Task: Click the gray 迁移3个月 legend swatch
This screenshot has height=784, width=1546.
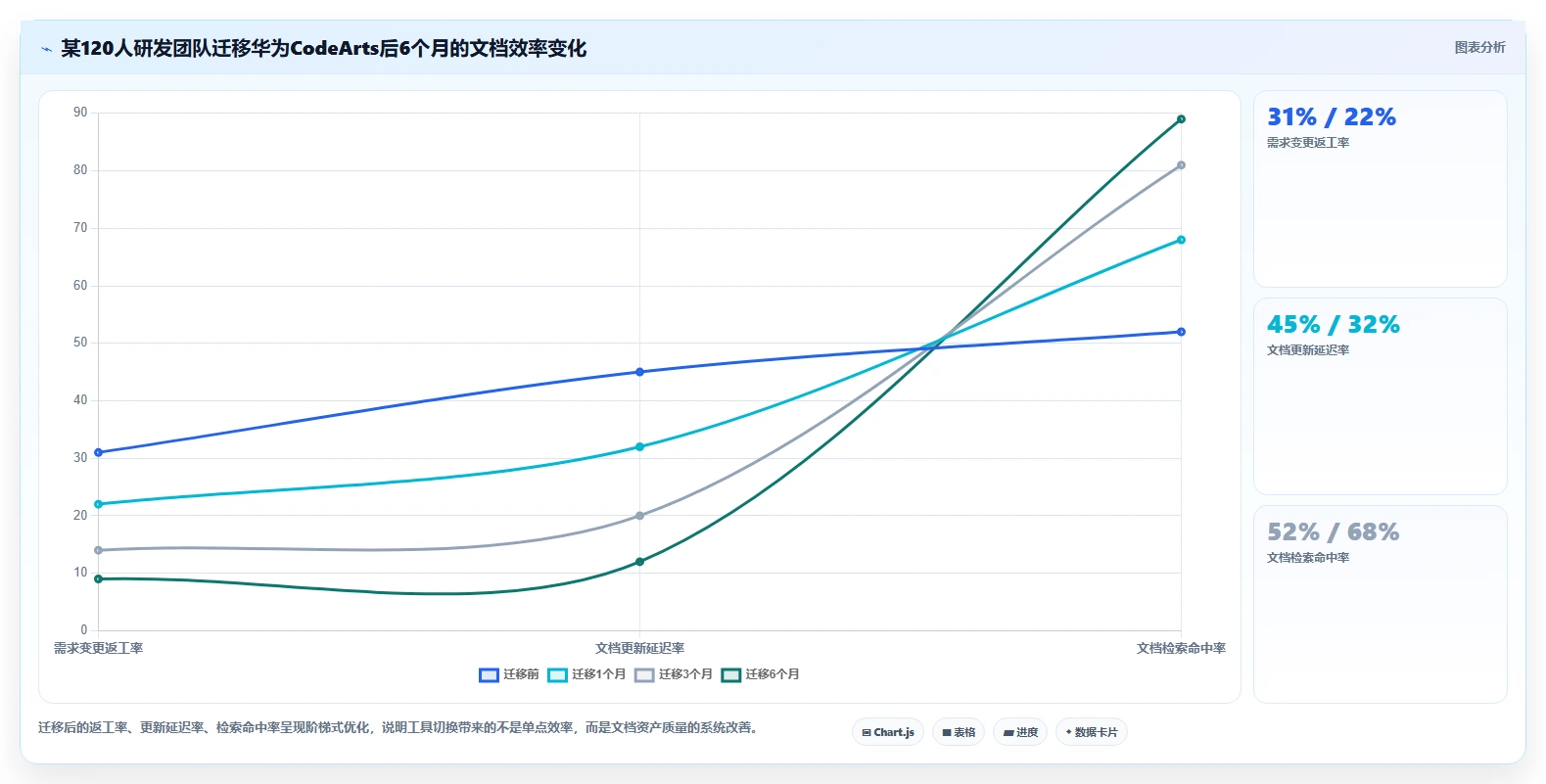Action: point(644,674)
